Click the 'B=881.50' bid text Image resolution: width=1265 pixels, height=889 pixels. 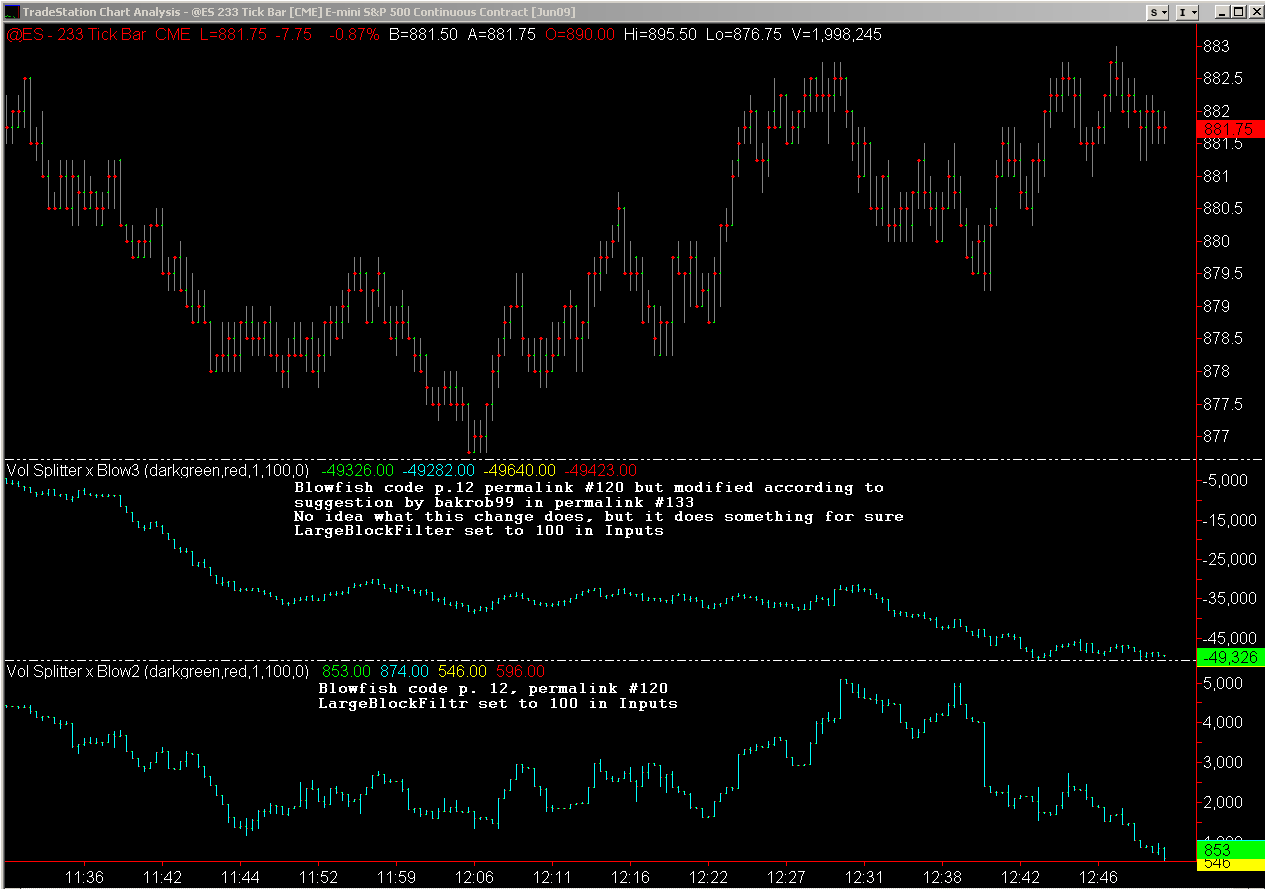coord(423,34)
